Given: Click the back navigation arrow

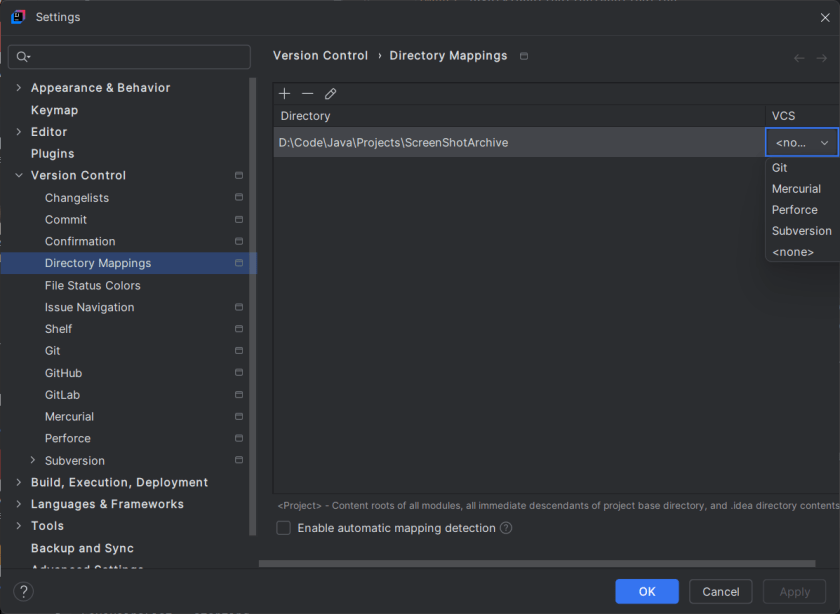Looking at the screenshot, I should pos(799,58).
